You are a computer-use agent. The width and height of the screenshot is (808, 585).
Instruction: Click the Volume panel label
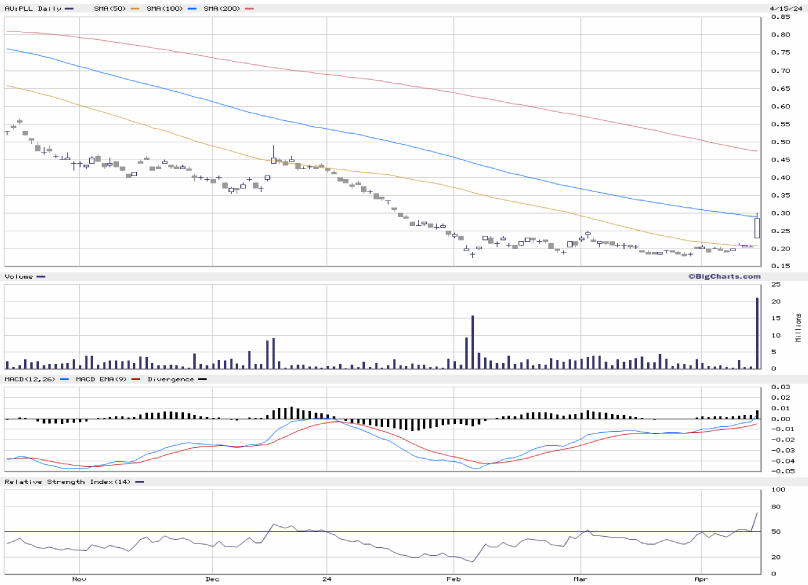18,276
